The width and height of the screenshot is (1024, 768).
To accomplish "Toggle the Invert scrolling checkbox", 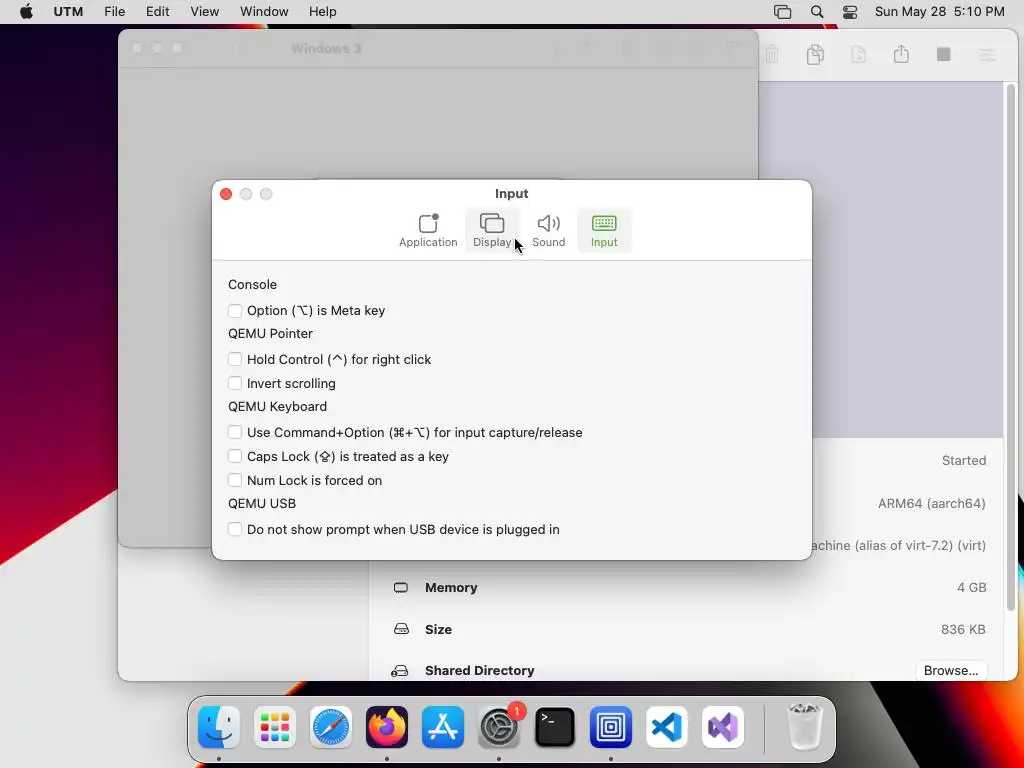I will tap(235, 383).
